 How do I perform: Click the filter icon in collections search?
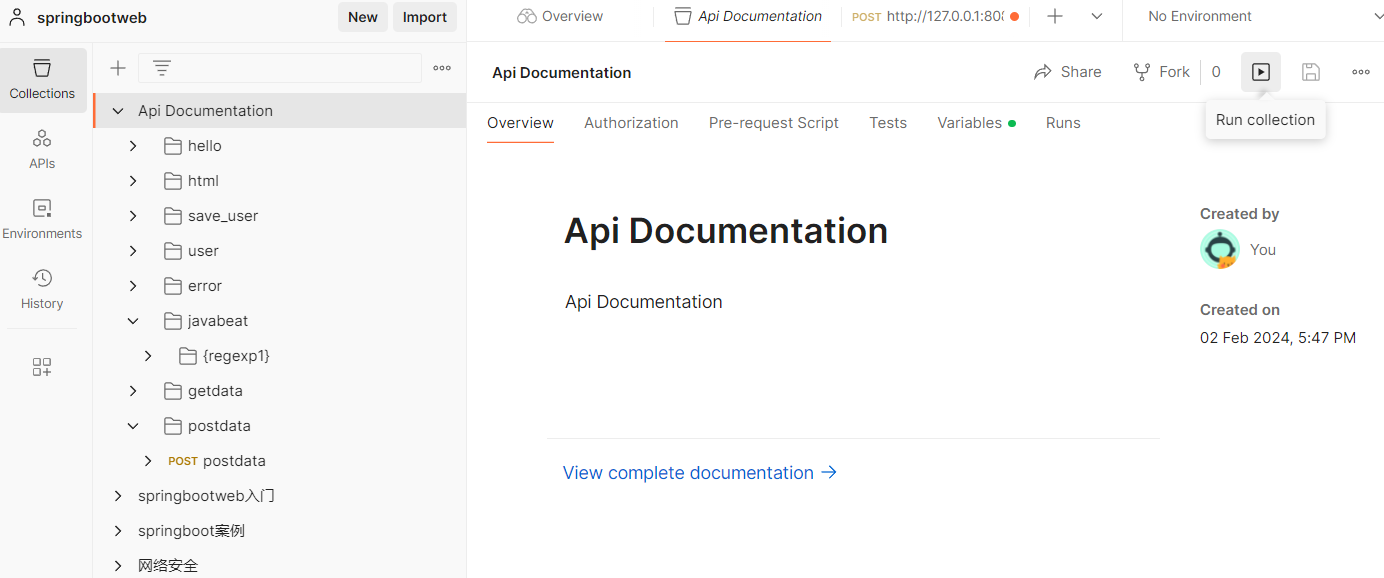[161, 68]
